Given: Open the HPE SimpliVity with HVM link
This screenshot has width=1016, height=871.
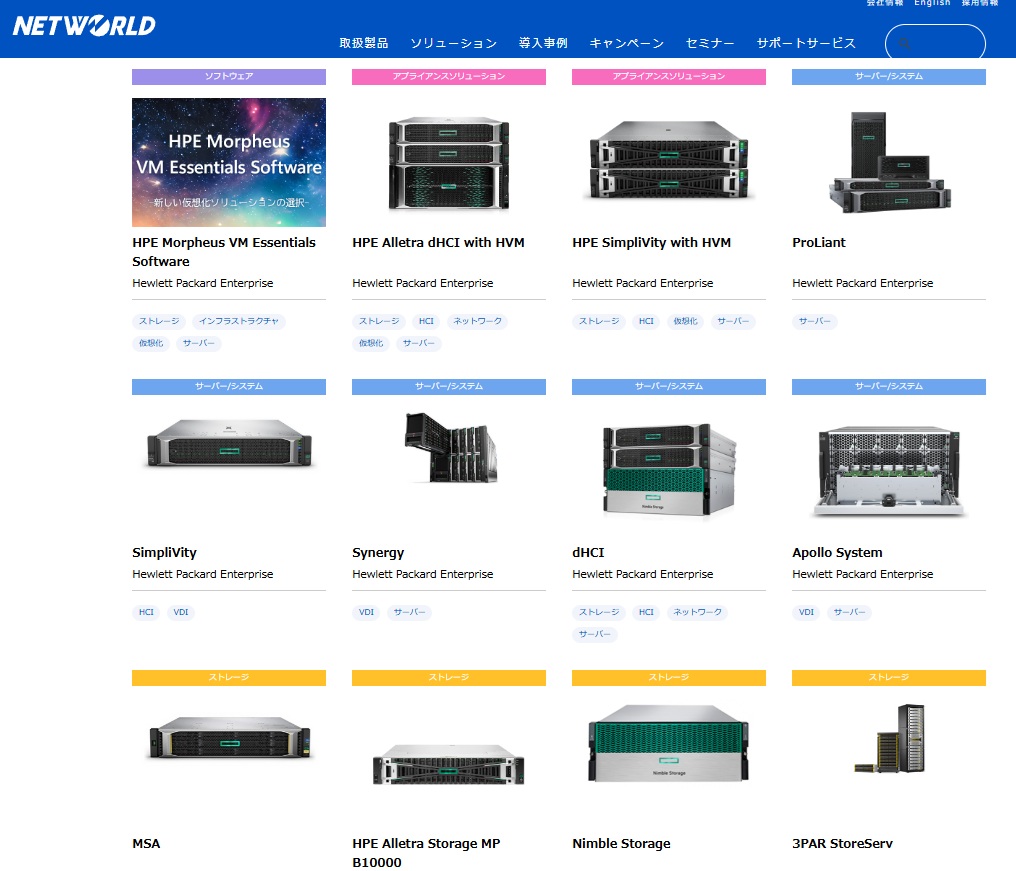Looking at the screenshot, I should click(651, 242).
